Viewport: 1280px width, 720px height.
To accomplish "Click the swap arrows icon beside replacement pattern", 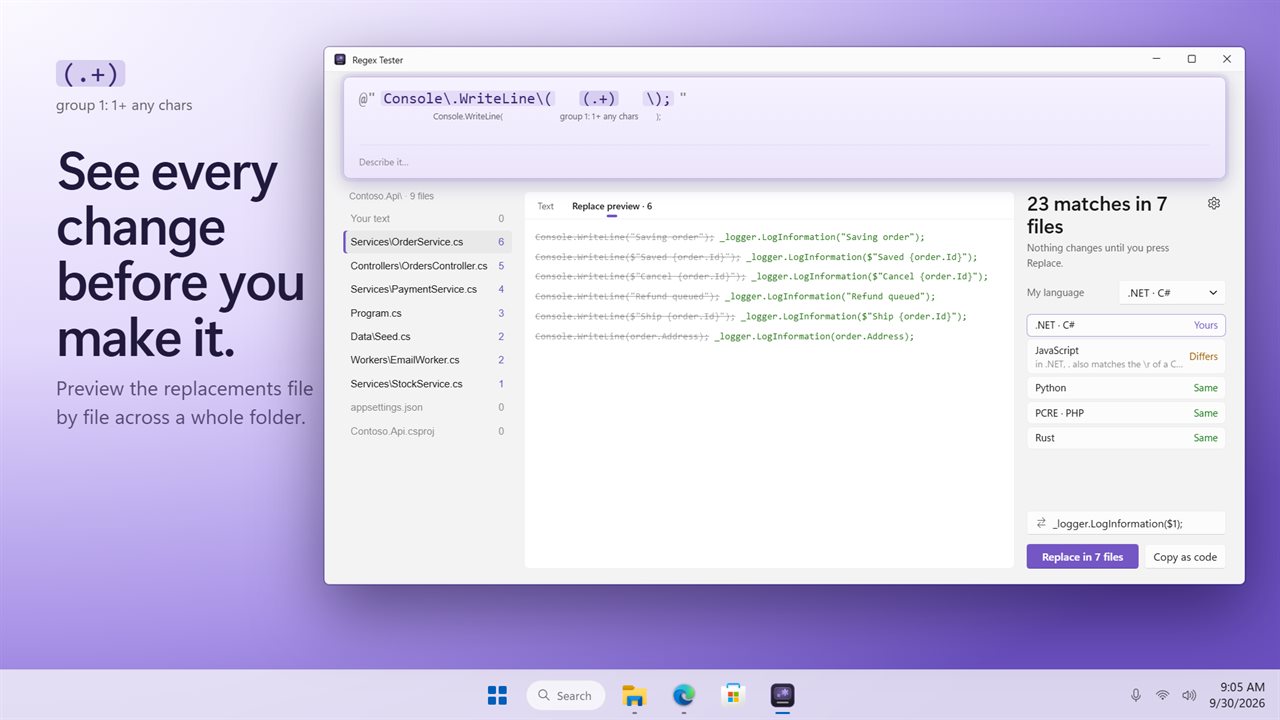I will [1041, 523].
